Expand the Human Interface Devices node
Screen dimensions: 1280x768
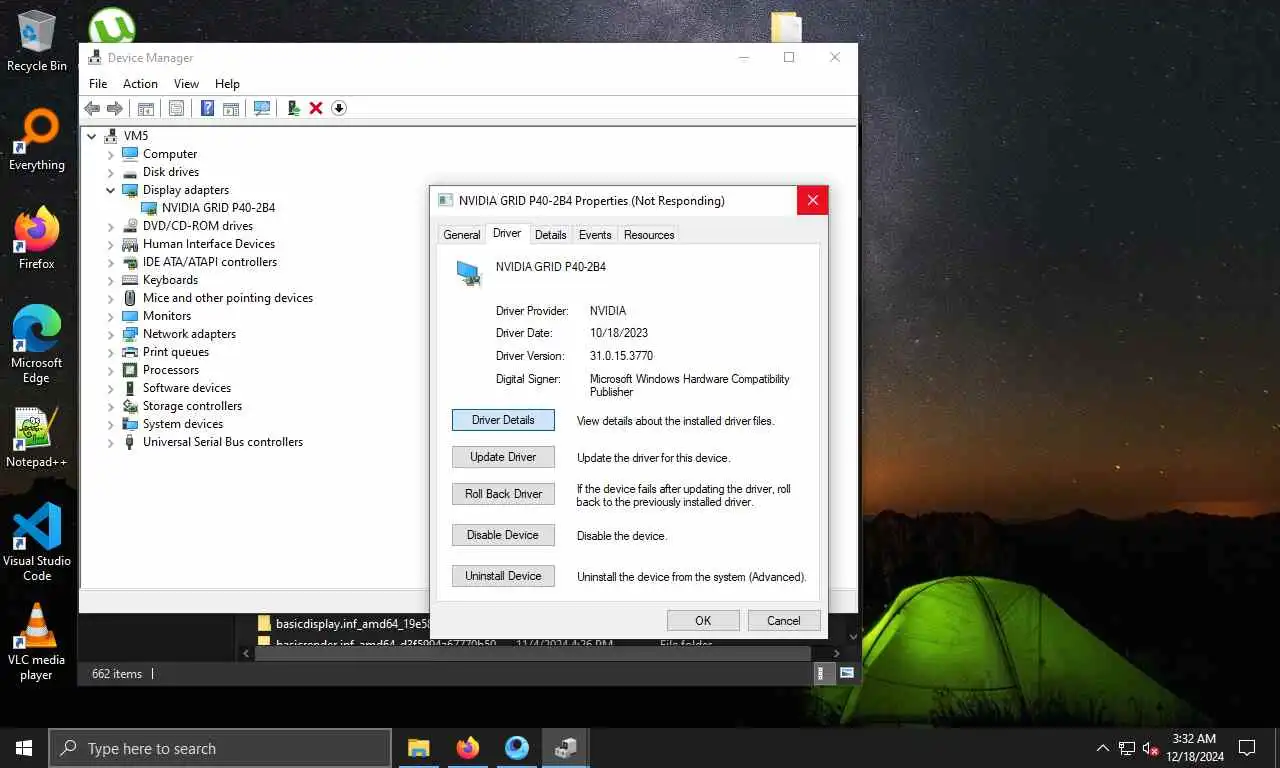111,244
